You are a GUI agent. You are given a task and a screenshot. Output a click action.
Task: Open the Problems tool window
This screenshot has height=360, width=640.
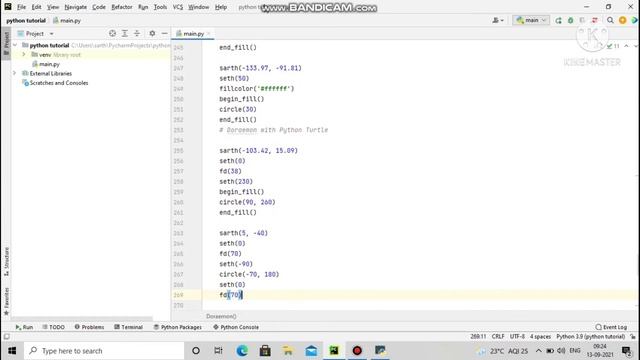click(89, 327)
